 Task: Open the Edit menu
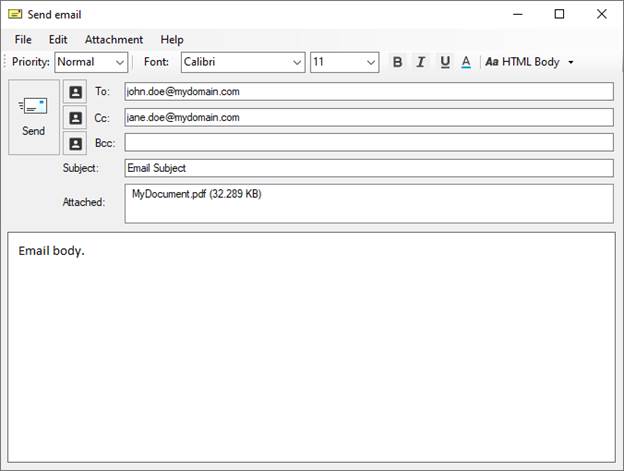pyautogui.click(x=58, y=39)
